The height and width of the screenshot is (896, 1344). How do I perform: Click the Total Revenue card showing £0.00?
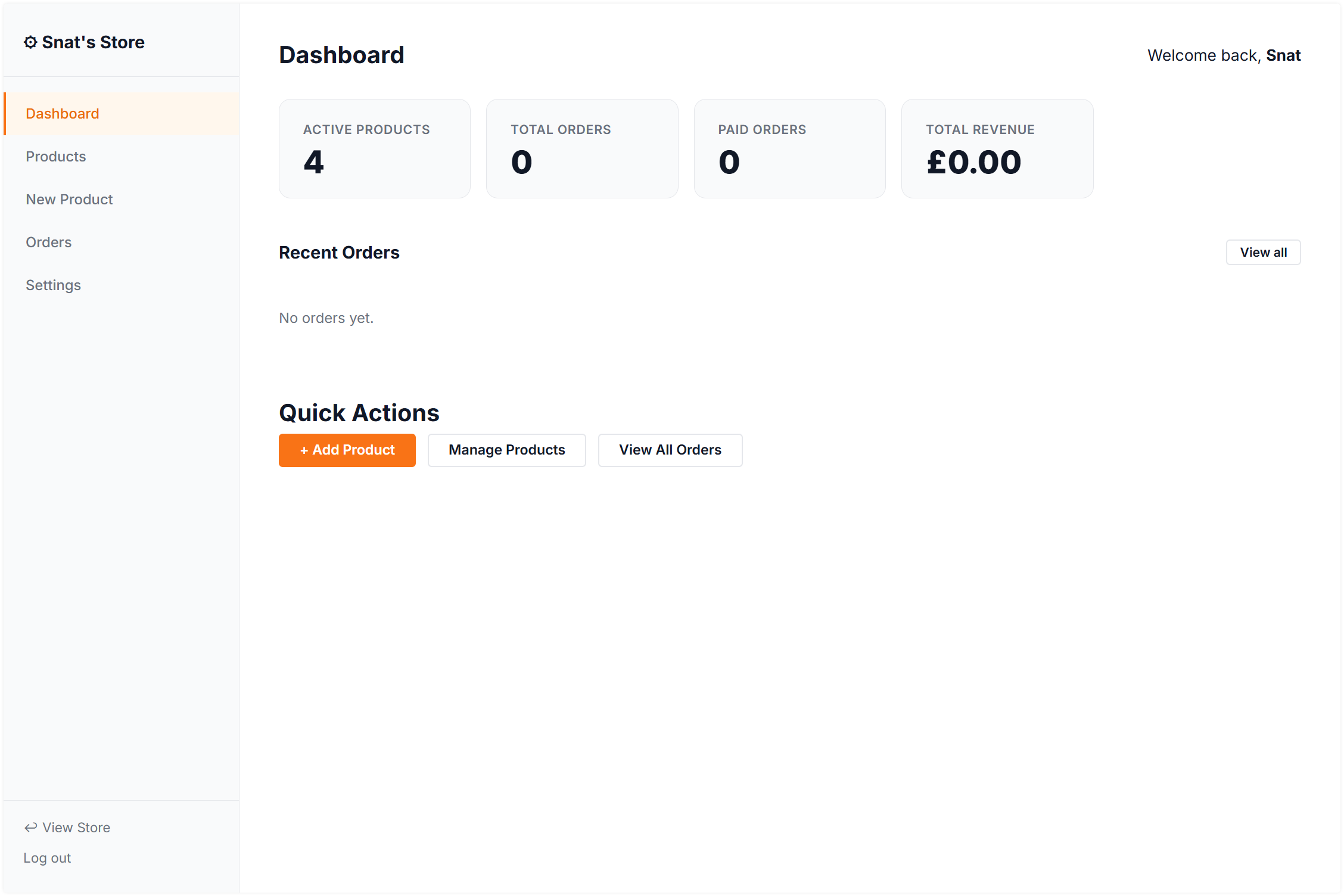(997, 148)
